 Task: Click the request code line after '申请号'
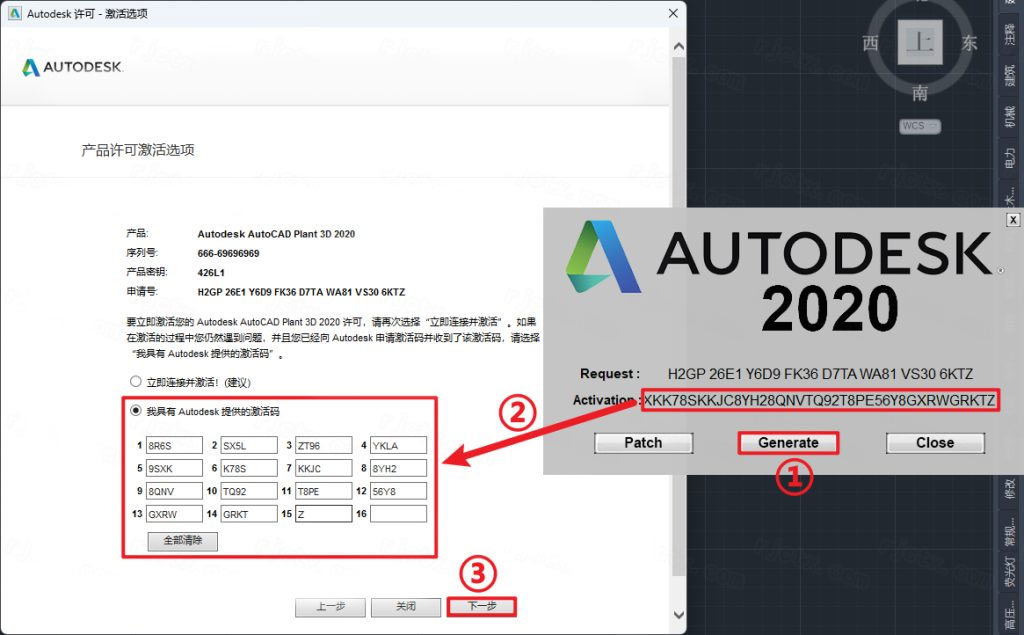(x=301, y=292)
